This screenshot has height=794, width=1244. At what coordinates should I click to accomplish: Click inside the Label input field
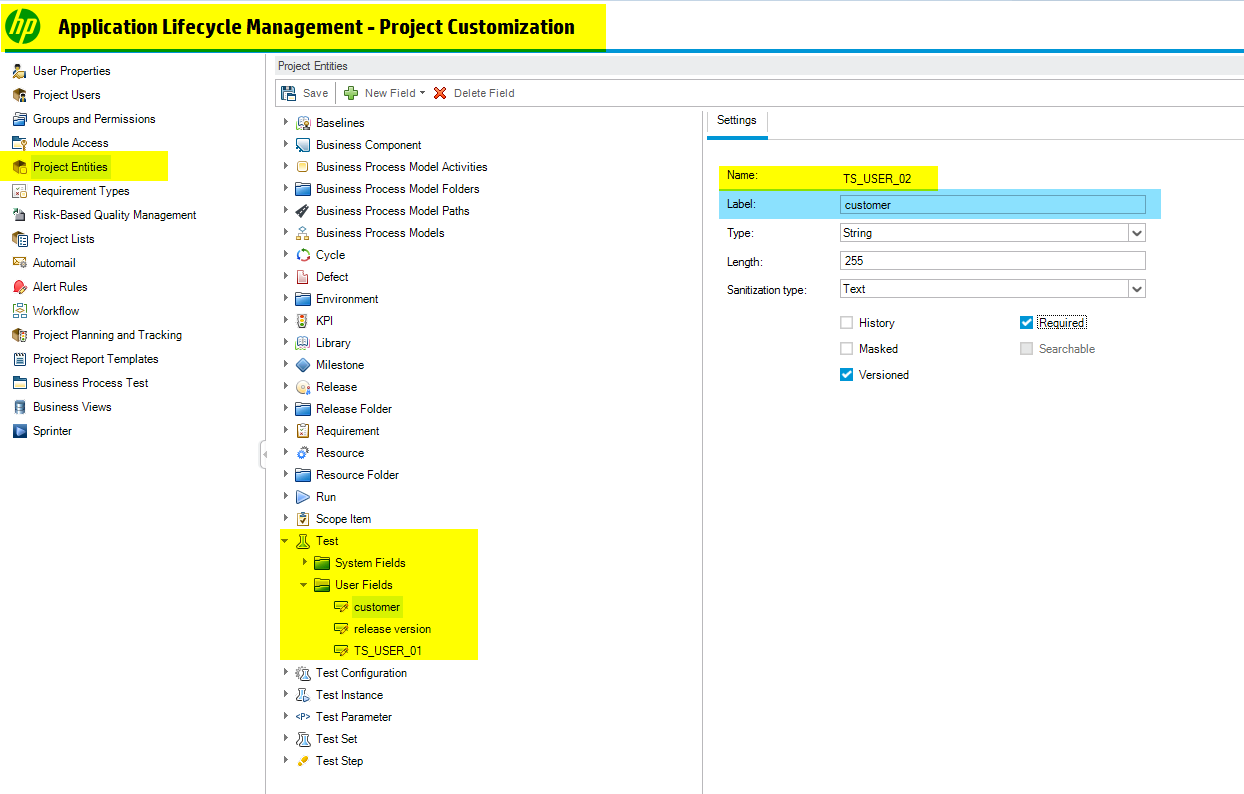tap(990, 204)
